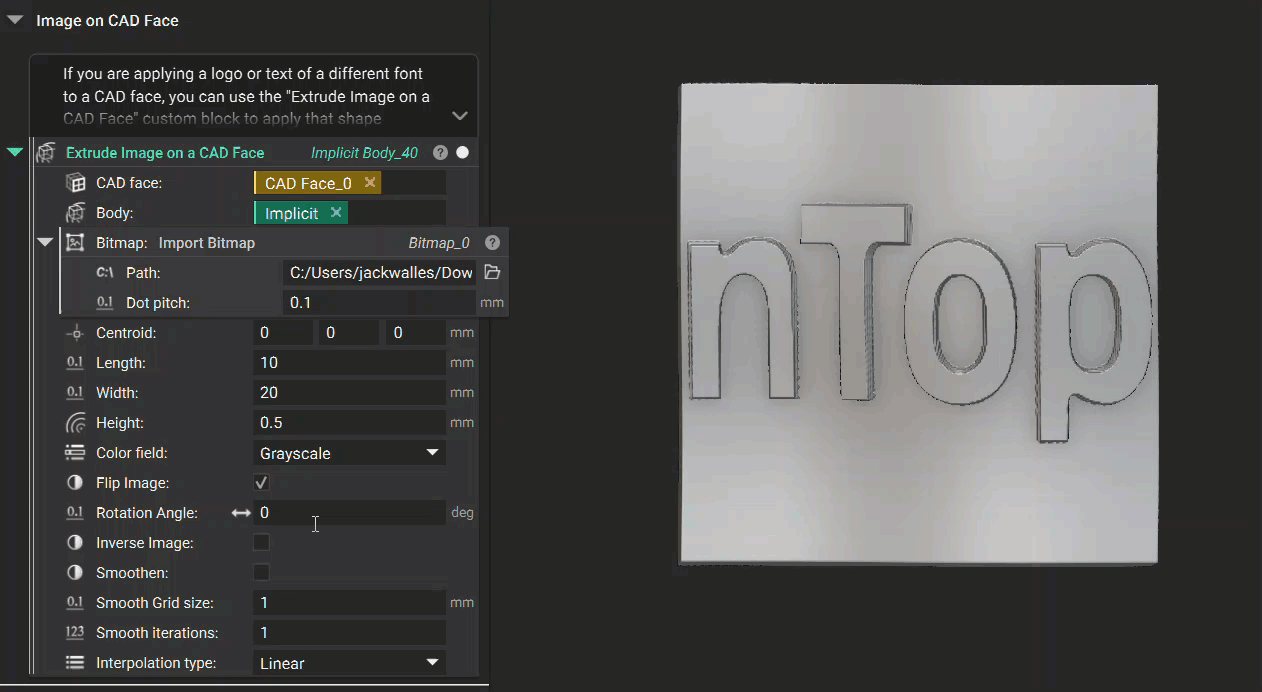The height and width of the screenshot is (692, 1262).
Task: Click the CAD face cube icon
Action: 78,182
